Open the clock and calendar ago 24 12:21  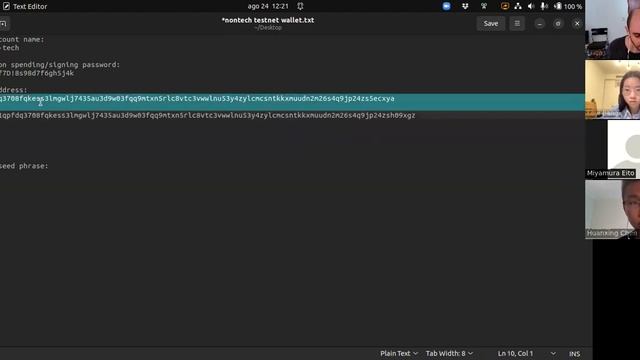268,6
